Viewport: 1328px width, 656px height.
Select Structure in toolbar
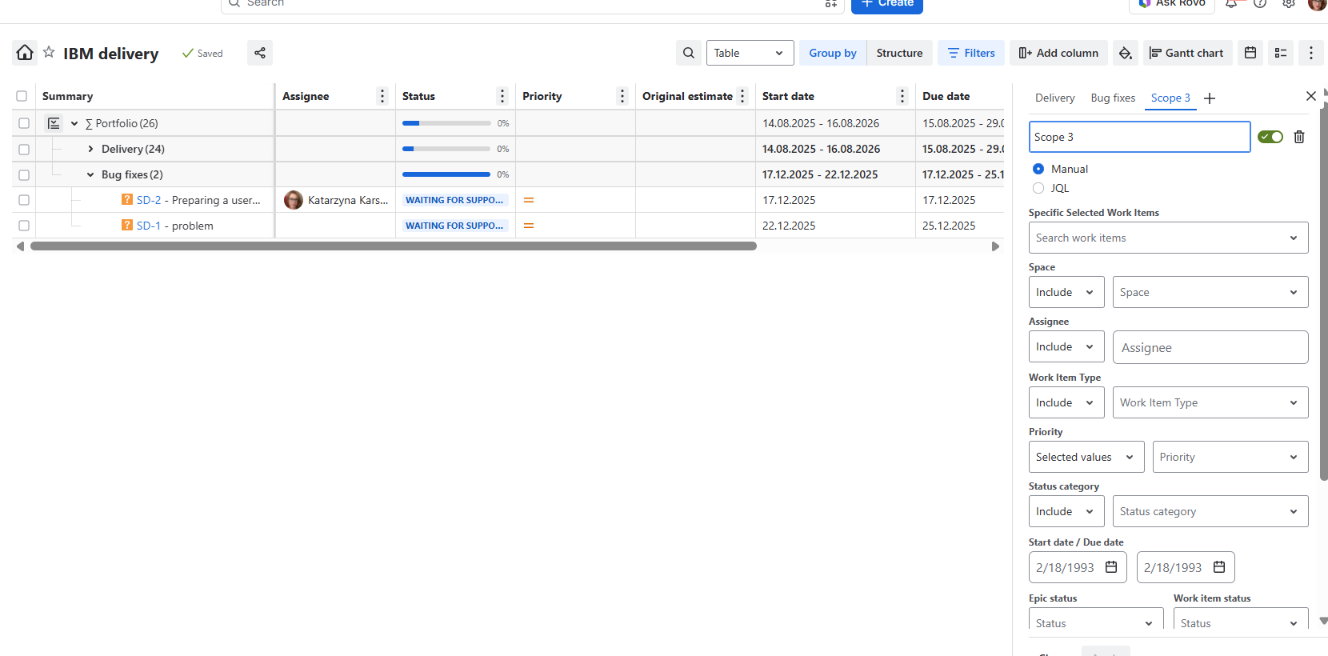click(900, 53)
